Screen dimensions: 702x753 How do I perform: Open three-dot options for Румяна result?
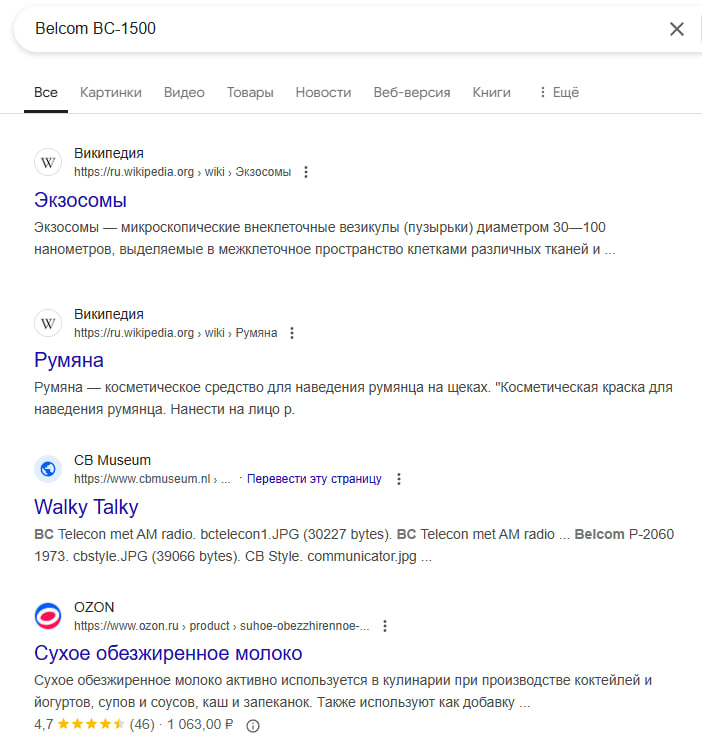tap(292, 333)
